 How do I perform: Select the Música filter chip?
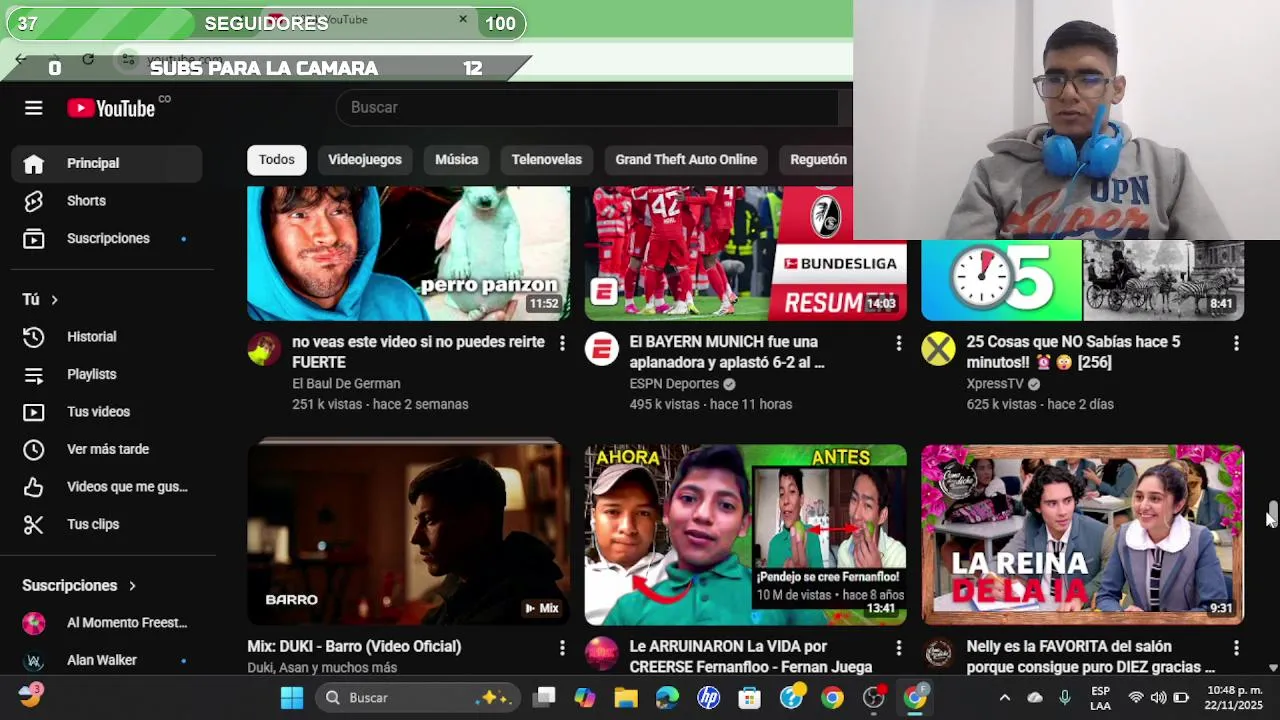457,159
